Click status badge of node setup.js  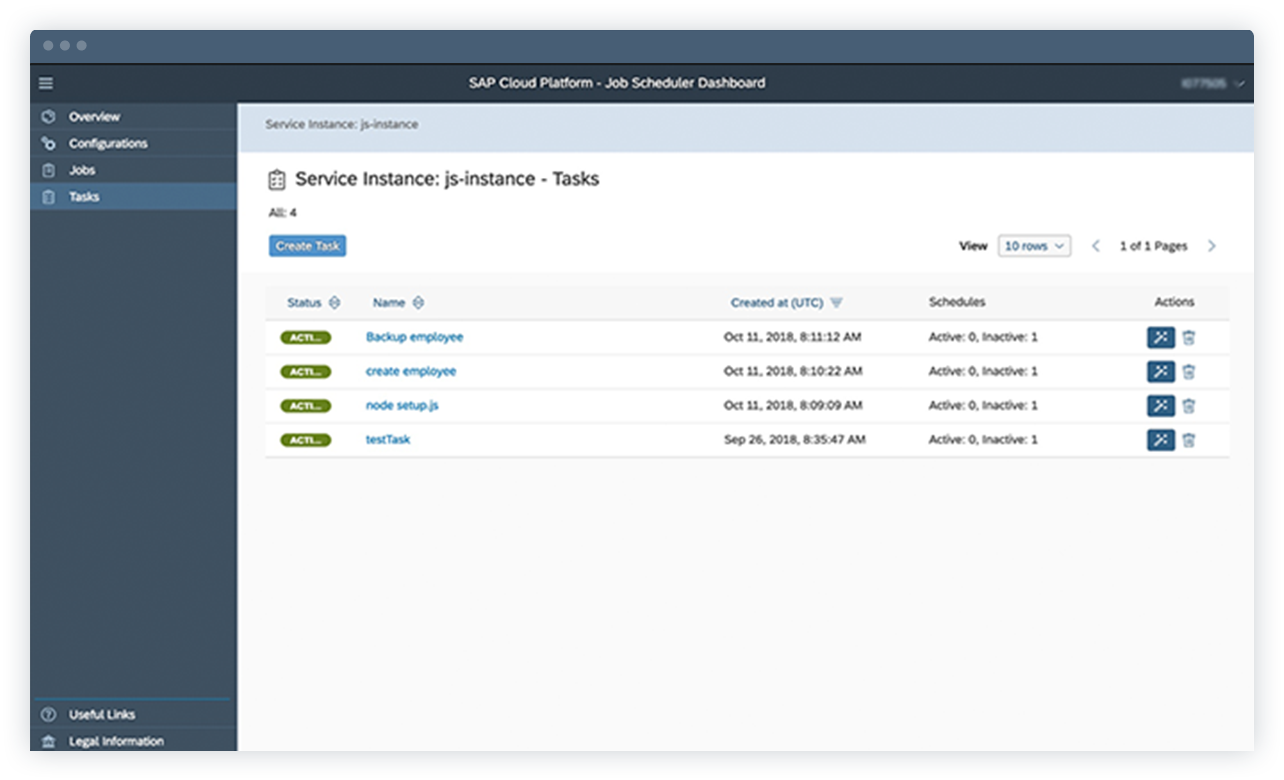point(305,405)
